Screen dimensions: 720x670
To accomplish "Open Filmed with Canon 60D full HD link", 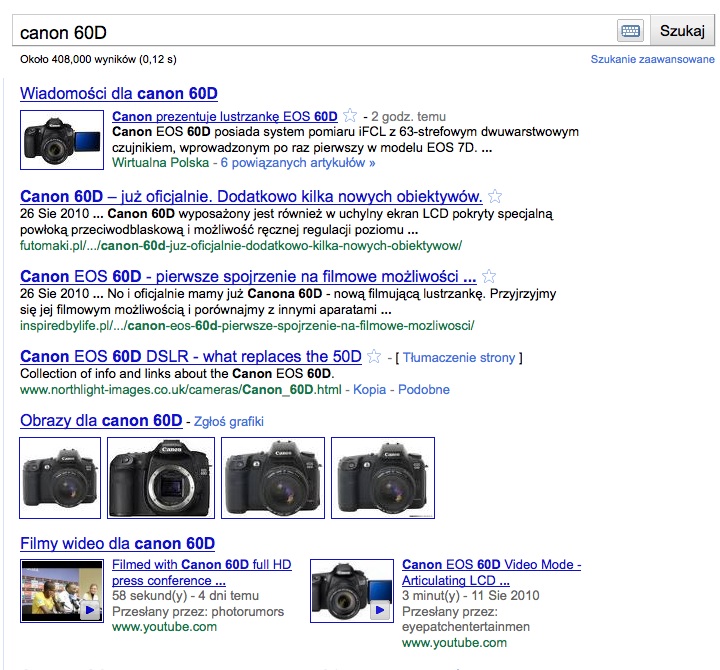I will tap(202, 572).
